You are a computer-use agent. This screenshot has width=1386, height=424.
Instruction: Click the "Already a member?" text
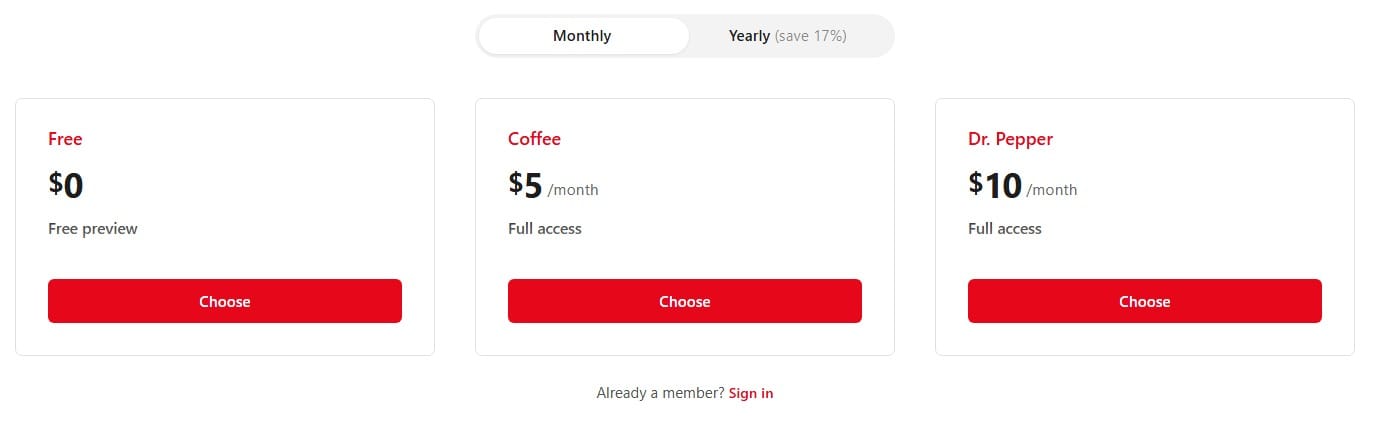660,393
